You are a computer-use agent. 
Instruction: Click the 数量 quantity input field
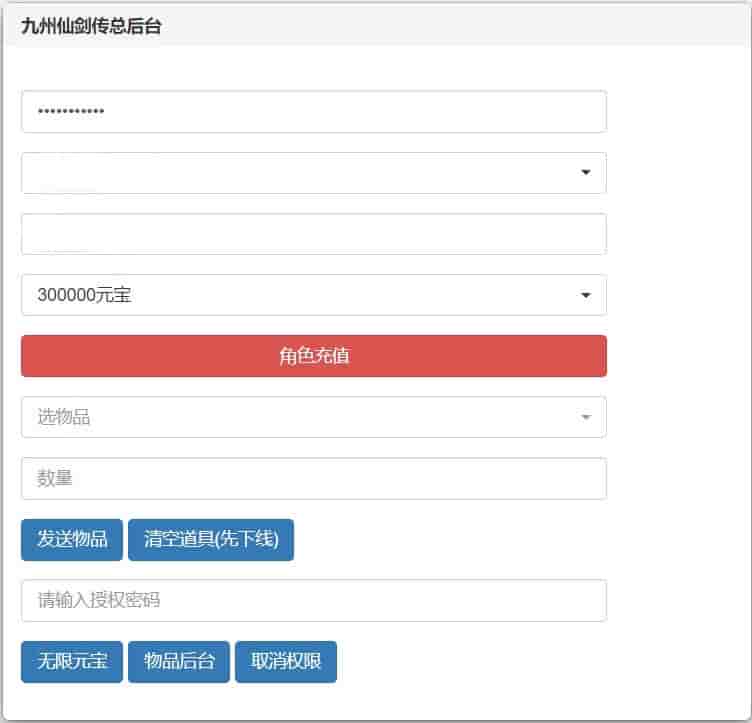[x=314, y=478]
